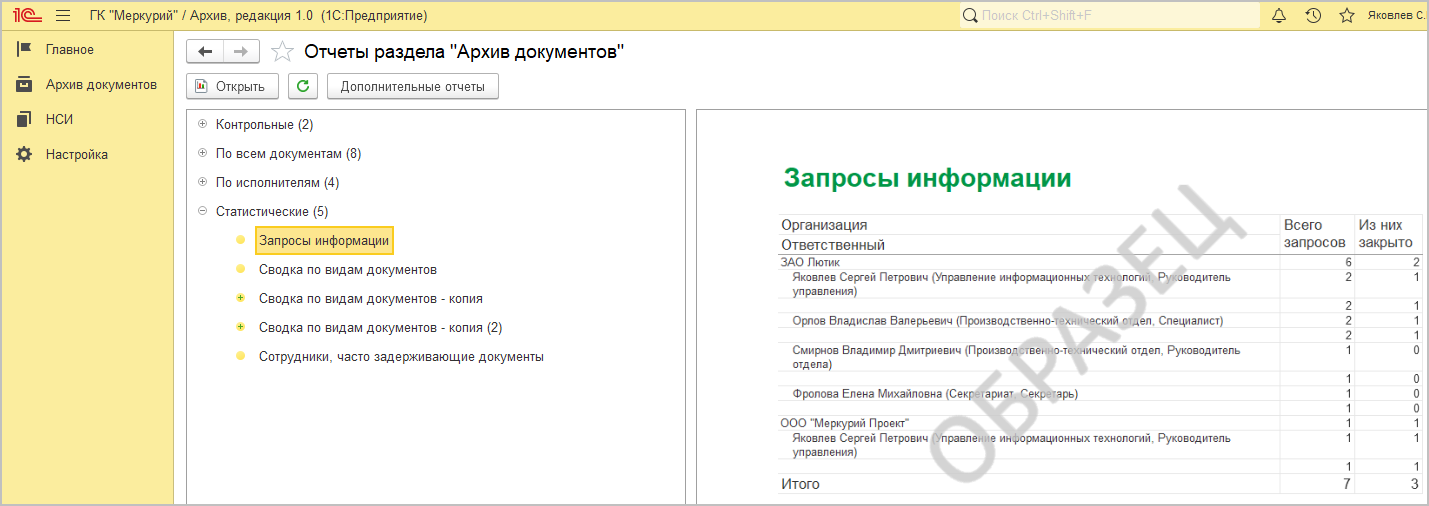Click the Статистические (5) label
Image resolution: width=1429 pixels, height=506 pixels.
coord(272,211)
